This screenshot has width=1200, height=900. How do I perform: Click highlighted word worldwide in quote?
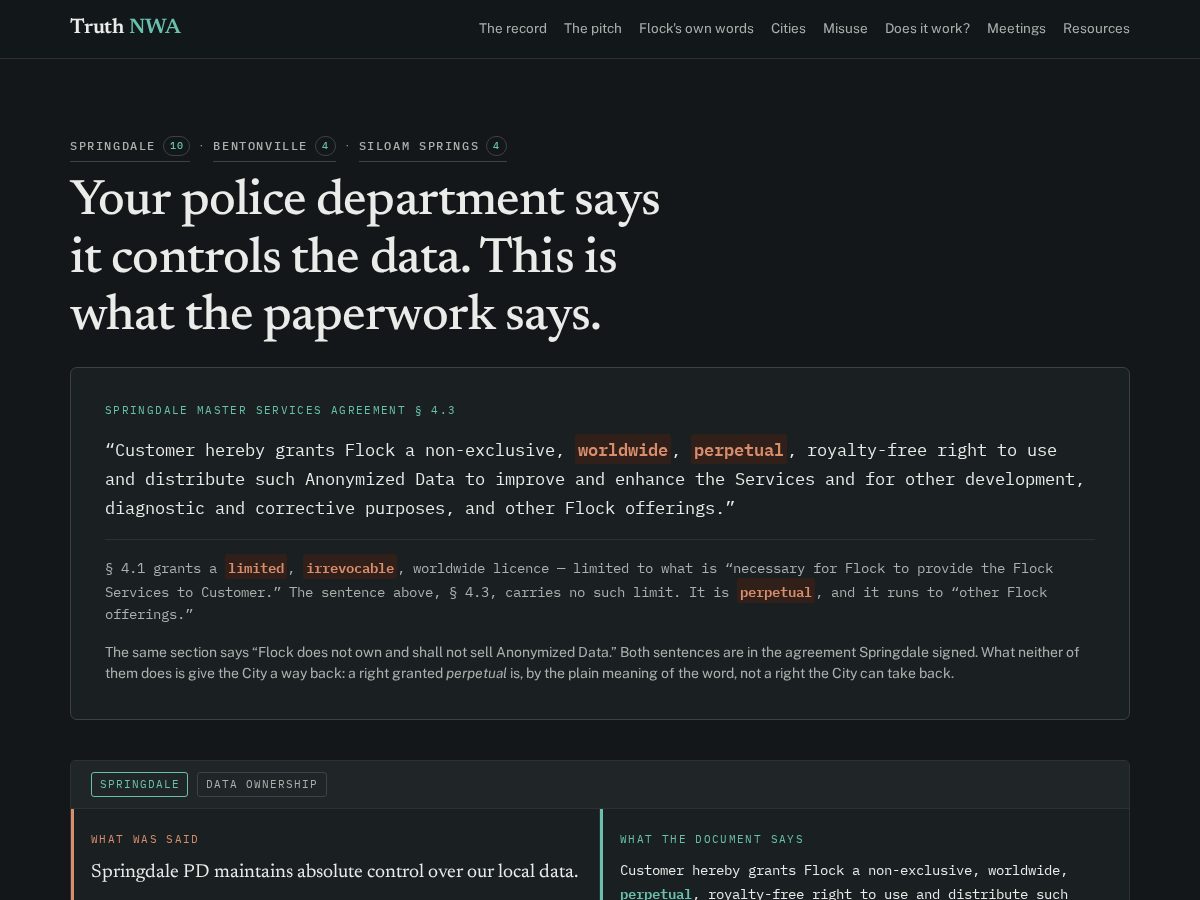pos(622,450)
